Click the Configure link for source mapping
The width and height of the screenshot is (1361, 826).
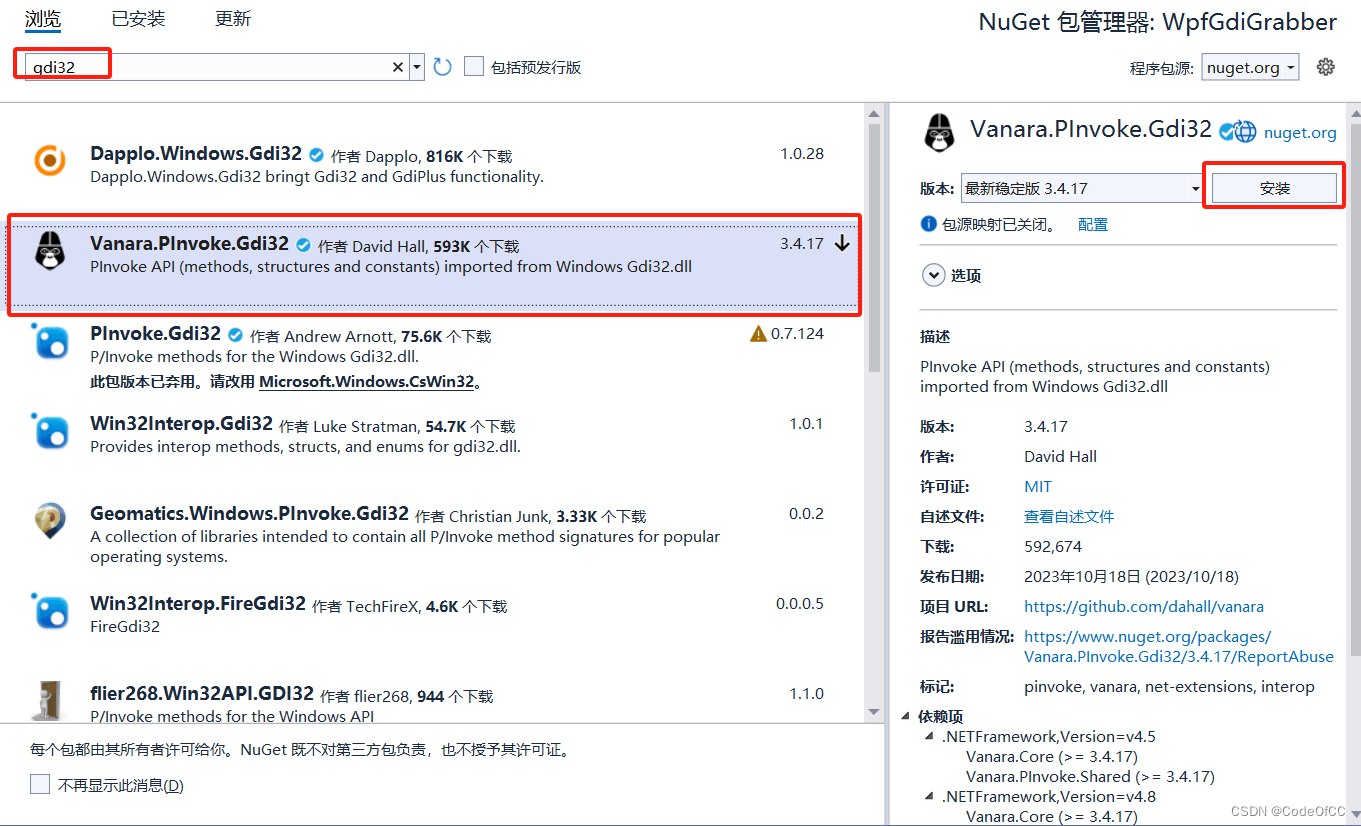pyautogui.click(x=1093, y=225)
